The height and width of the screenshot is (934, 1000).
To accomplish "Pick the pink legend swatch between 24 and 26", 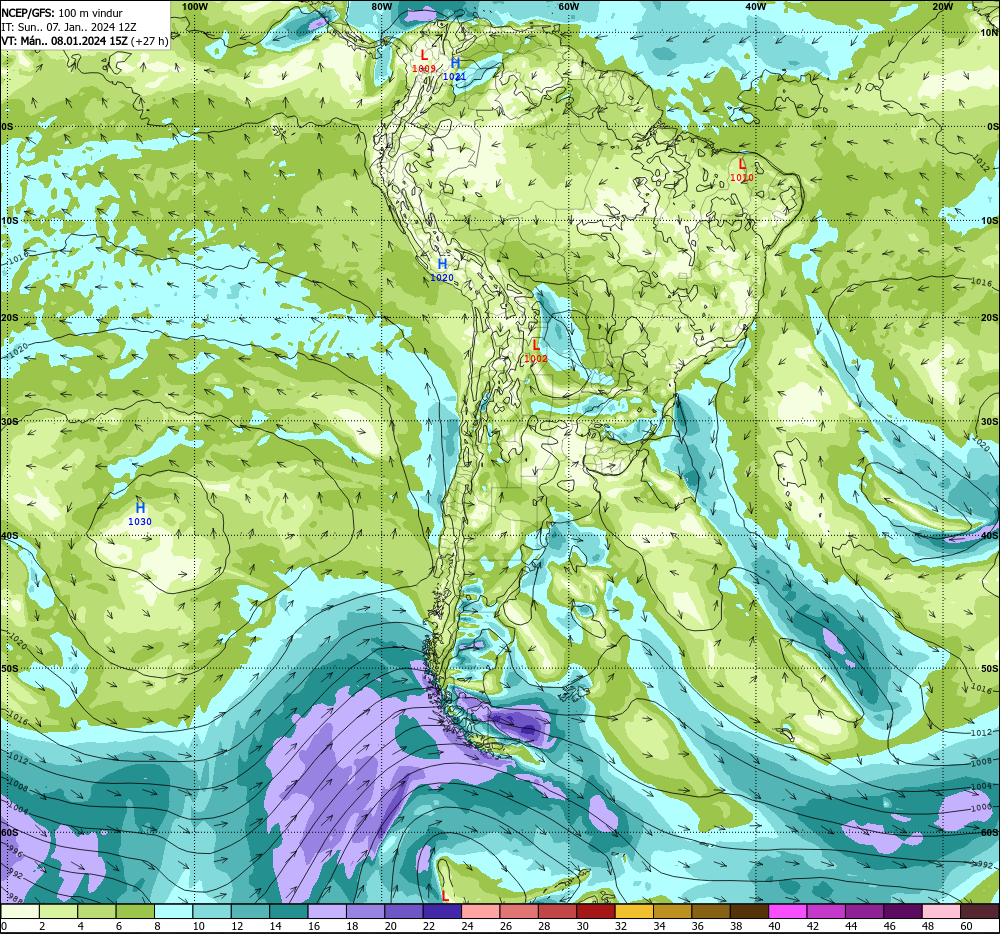I will click(481, 911).
